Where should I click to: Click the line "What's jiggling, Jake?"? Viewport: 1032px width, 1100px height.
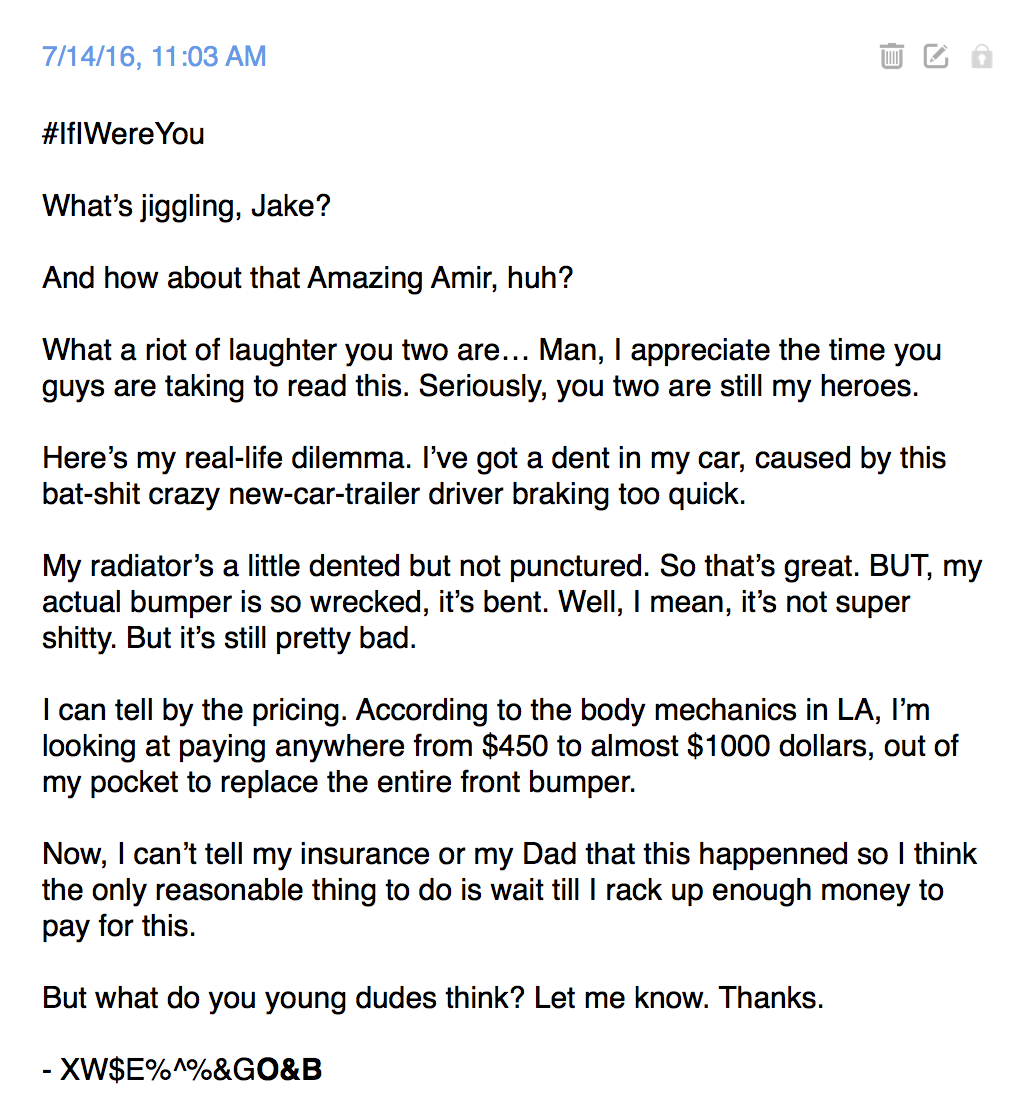pos(187,206)
